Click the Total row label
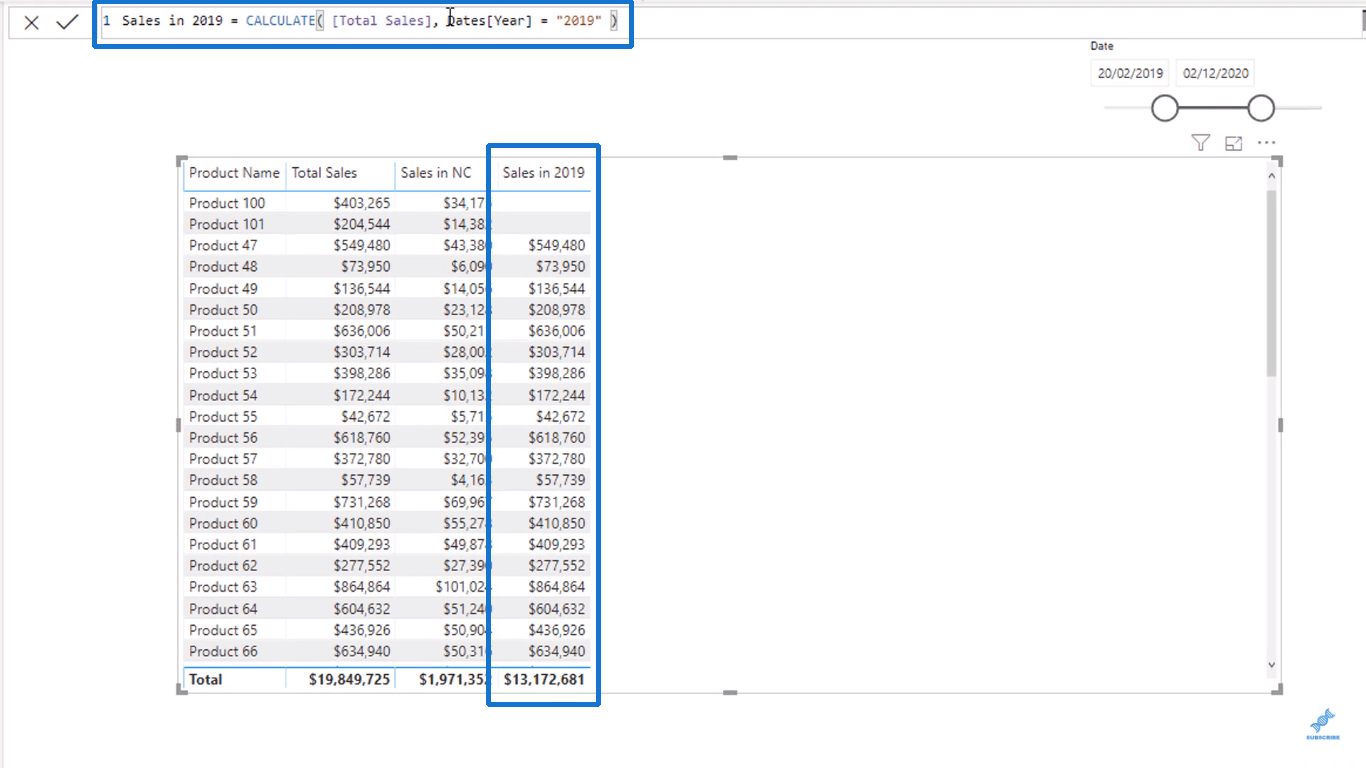The height and width of the screenshot is (768, 1366). 206,679
